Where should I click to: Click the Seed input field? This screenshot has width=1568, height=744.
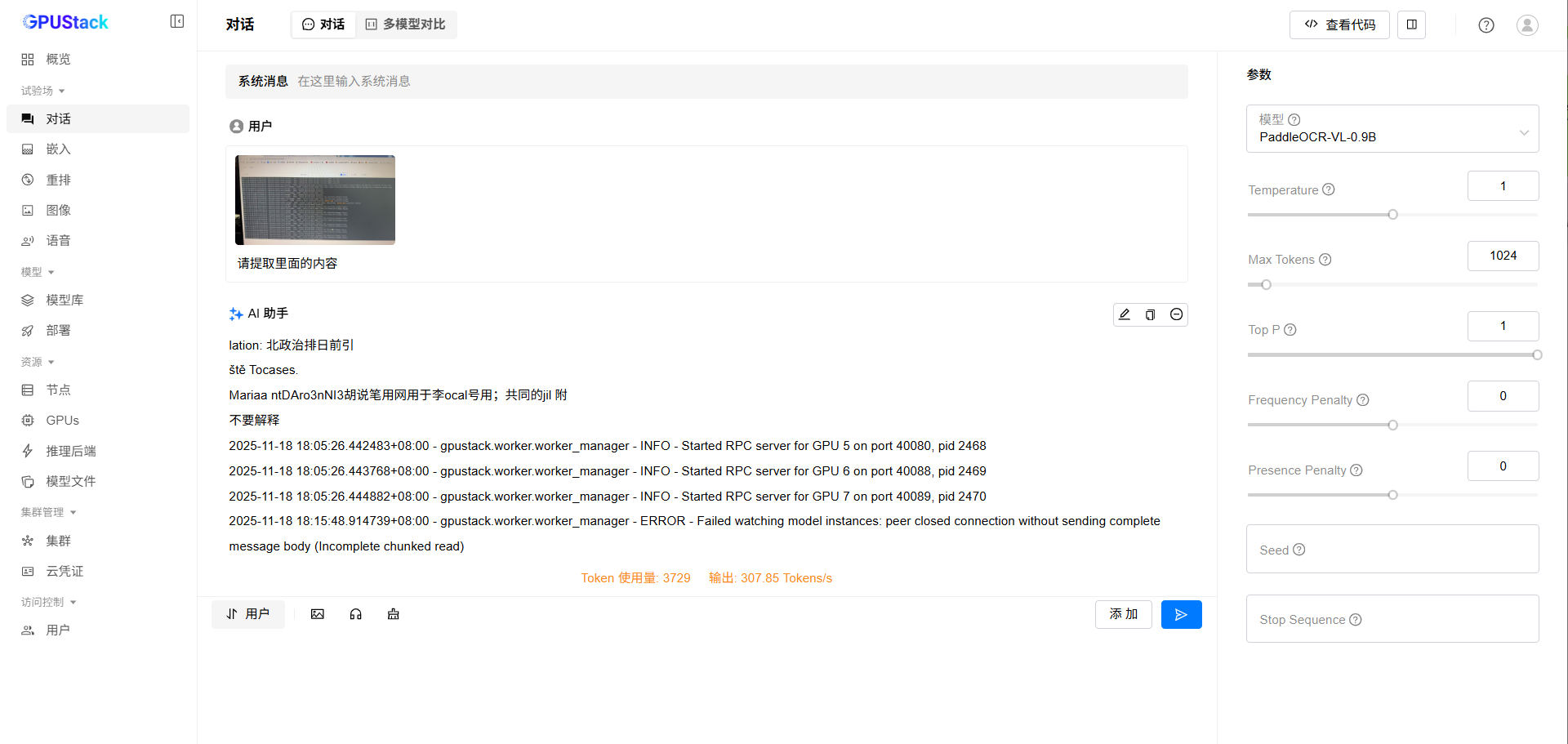(1392, 549)
